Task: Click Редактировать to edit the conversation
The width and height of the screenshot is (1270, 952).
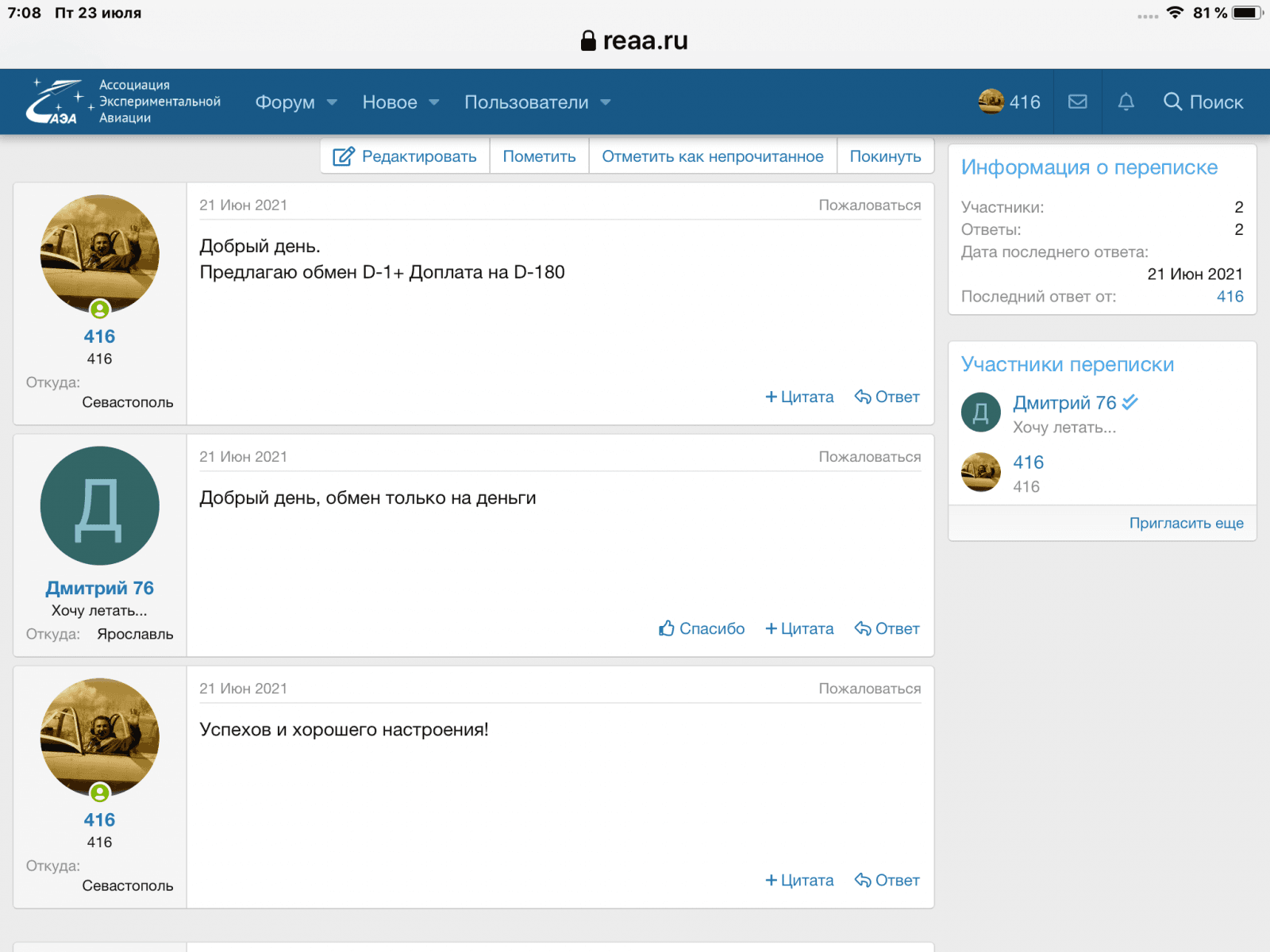Action: pos(405,156)
